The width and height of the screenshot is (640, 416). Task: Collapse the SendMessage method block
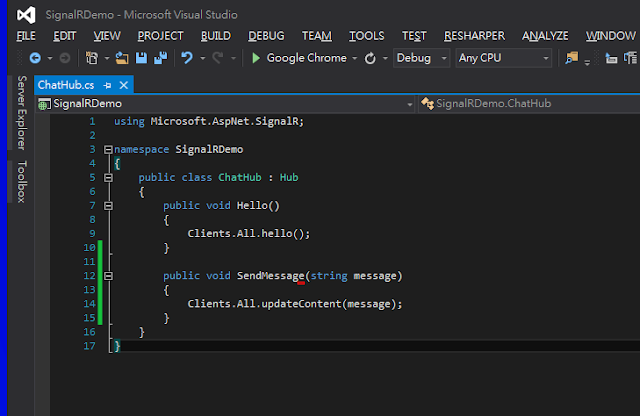[108, 276]
